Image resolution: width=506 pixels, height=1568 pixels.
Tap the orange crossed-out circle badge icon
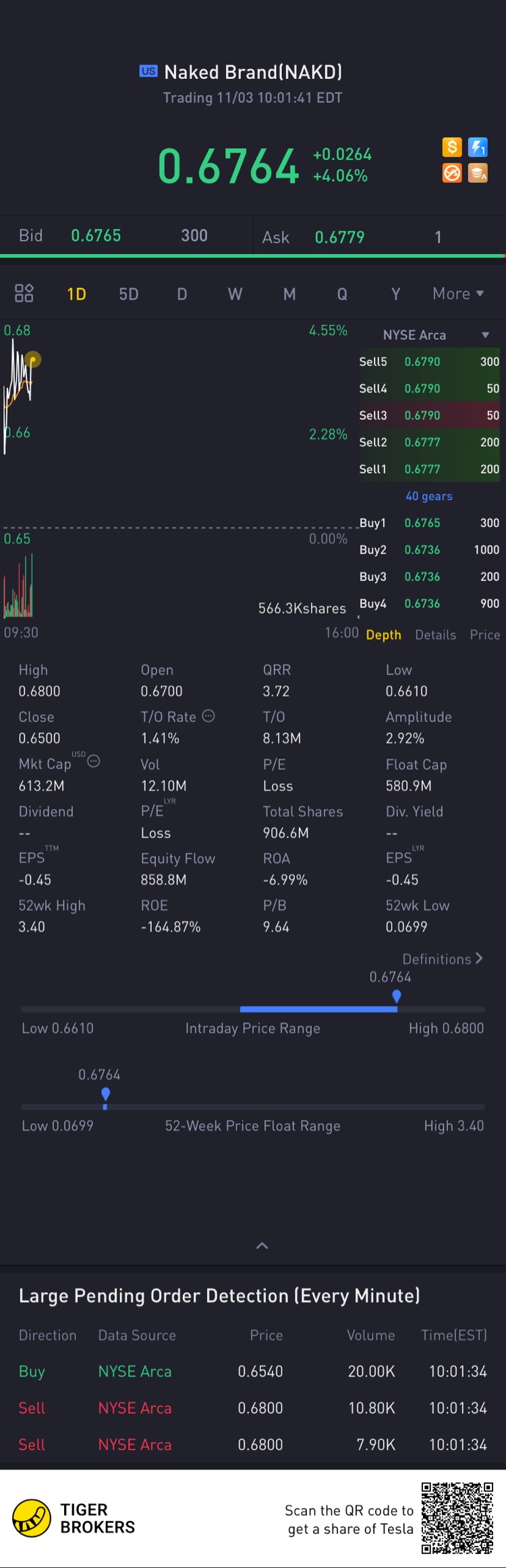click(x=452, y=173)
